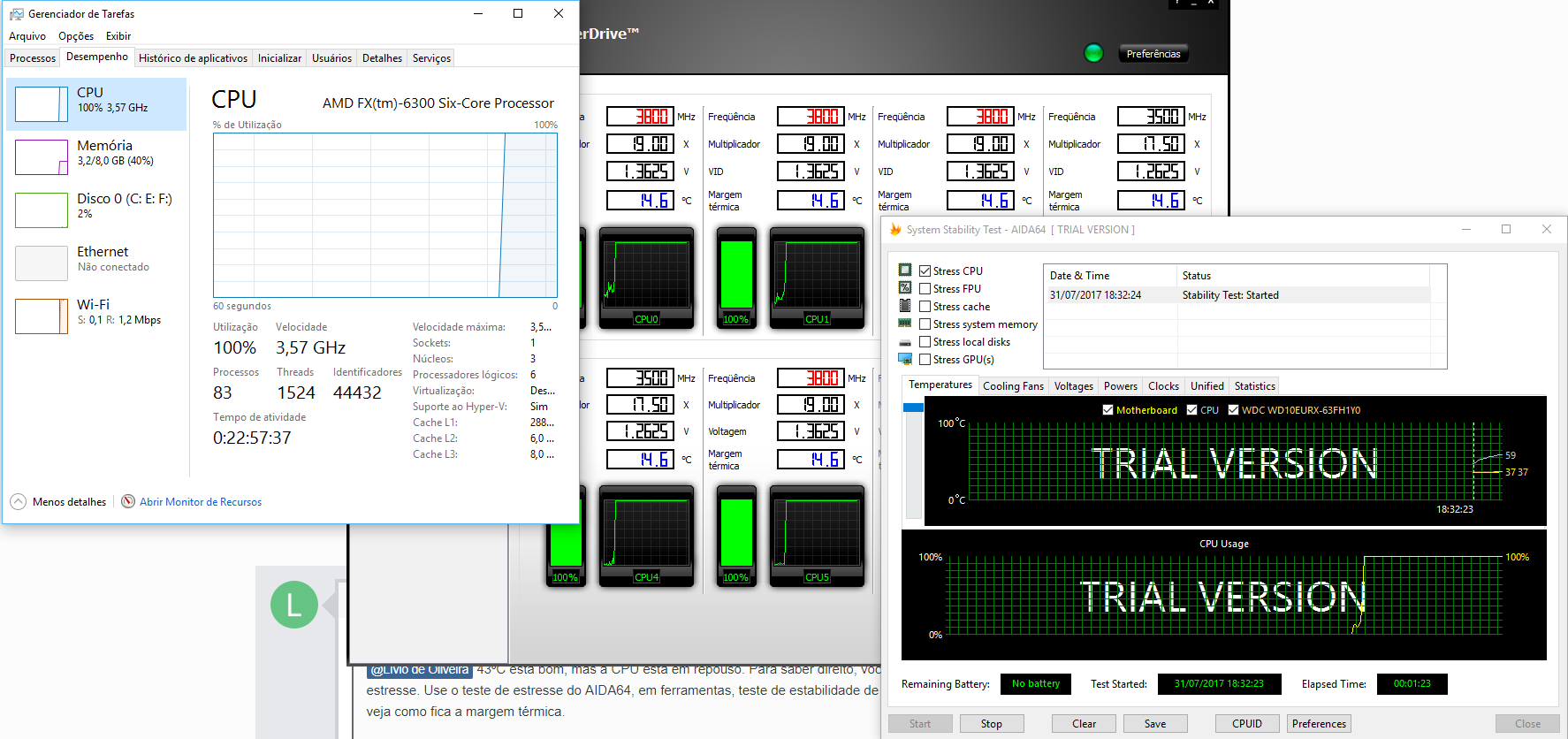
Task: Click the blue graph scale slider in AIDA64
Action: point(913,408)
